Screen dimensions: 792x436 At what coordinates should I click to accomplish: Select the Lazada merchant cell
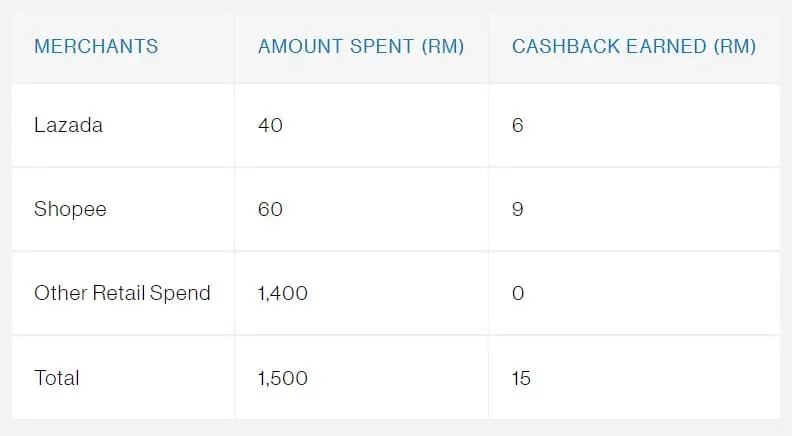(68, 126)
